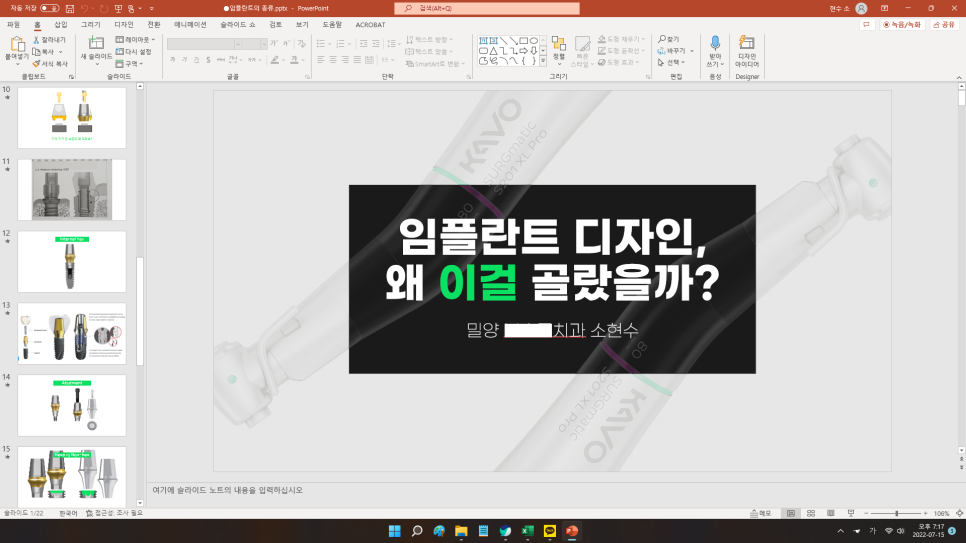Screen dimensions: 966x543
Task: Toggle the Notes (메모) pane in status bar
Action: click(760, 513)
